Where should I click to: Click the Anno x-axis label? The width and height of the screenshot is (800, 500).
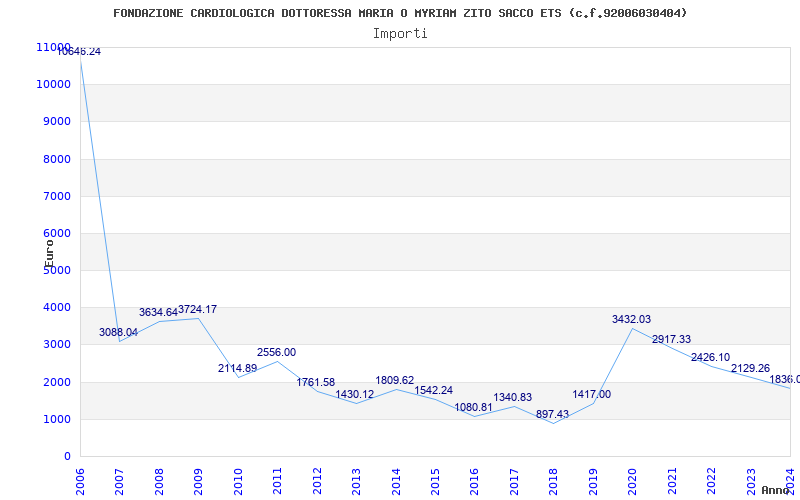pyautogui.click(x=775, y=490)
